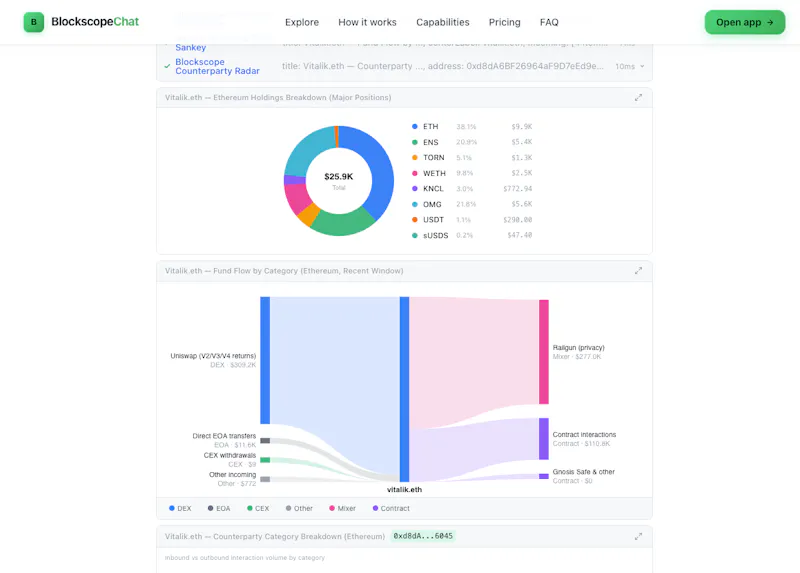Click the Contract interactions label
Viewport: 800px width, 573px height.
point(584,435)
